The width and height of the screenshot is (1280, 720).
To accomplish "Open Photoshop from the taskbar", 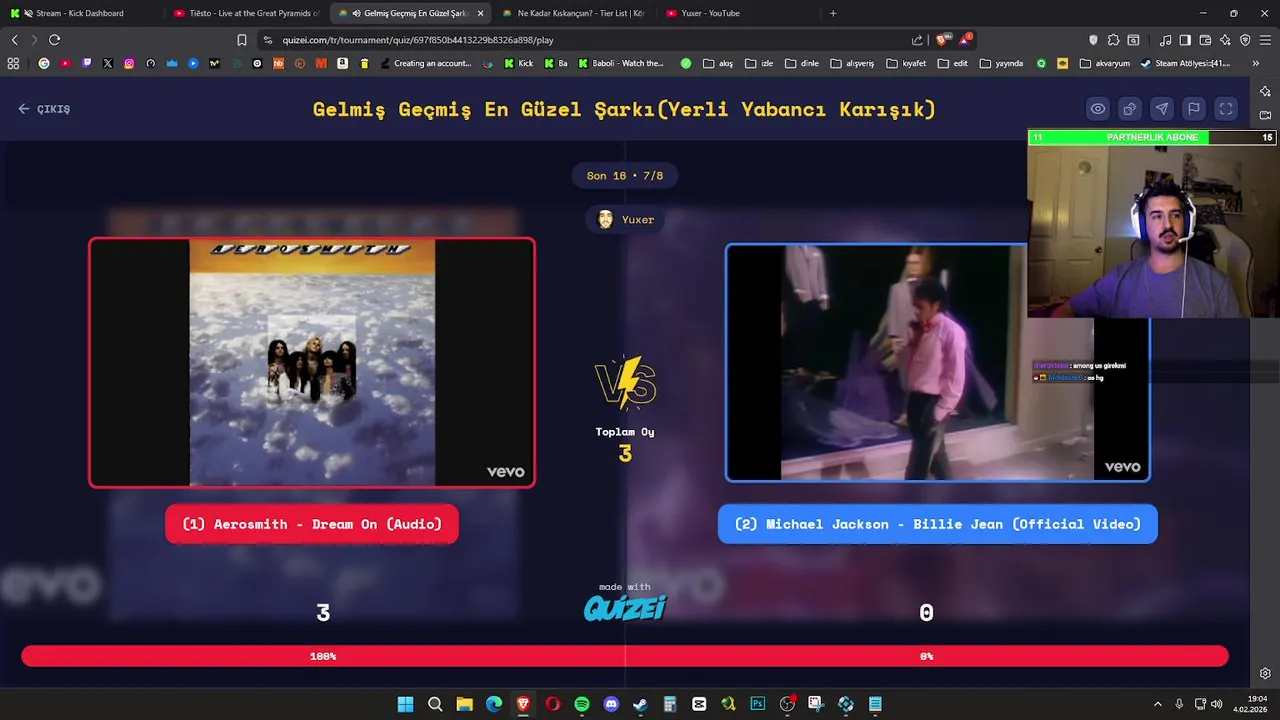I will [x=758, y=704].
